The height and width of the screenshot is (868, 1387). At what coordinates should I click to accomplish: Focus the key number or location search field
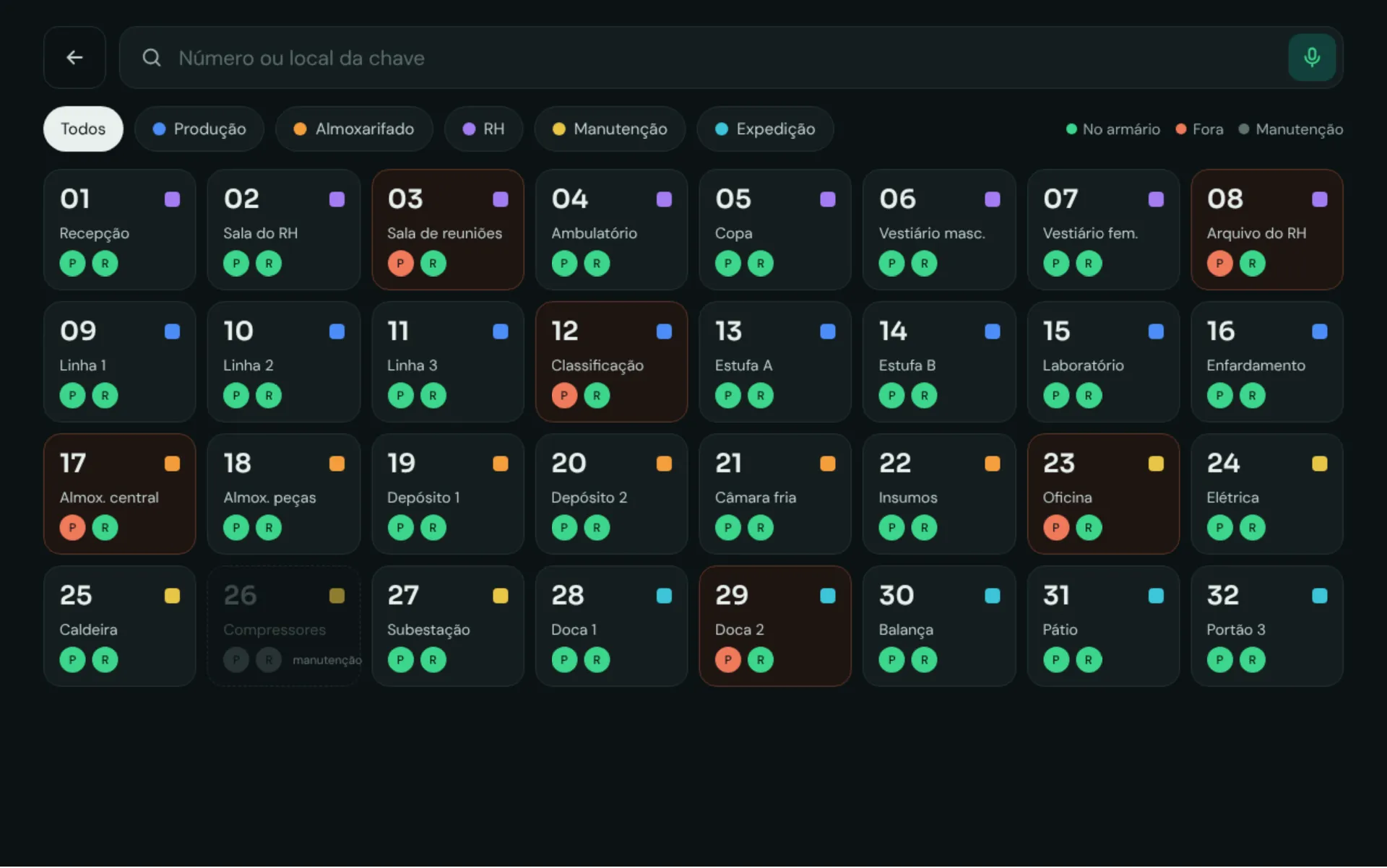731,58
